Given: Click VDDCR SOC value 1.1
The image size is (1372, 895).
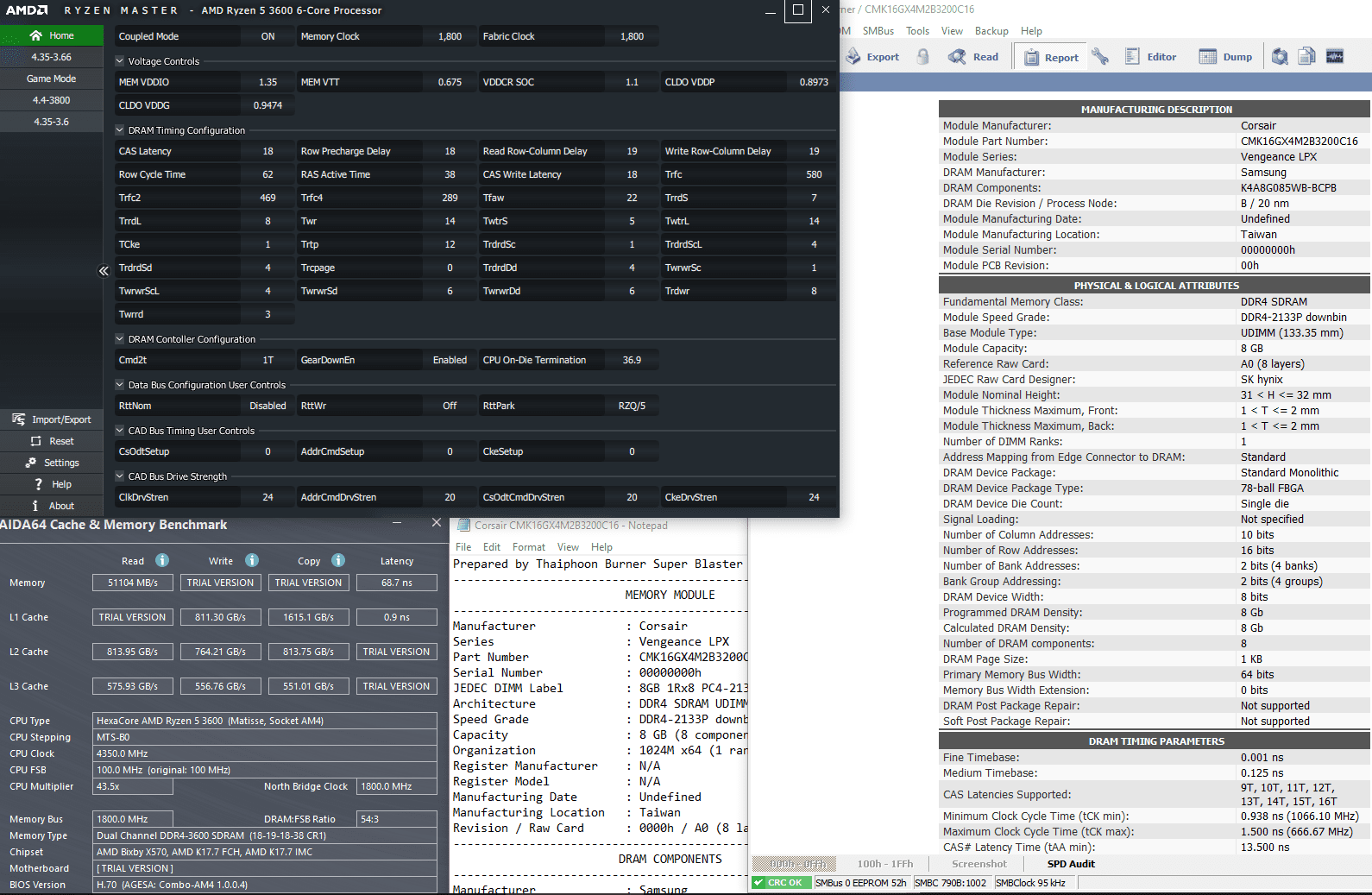Looking at the screenshot, I should [x=632, y=82].
